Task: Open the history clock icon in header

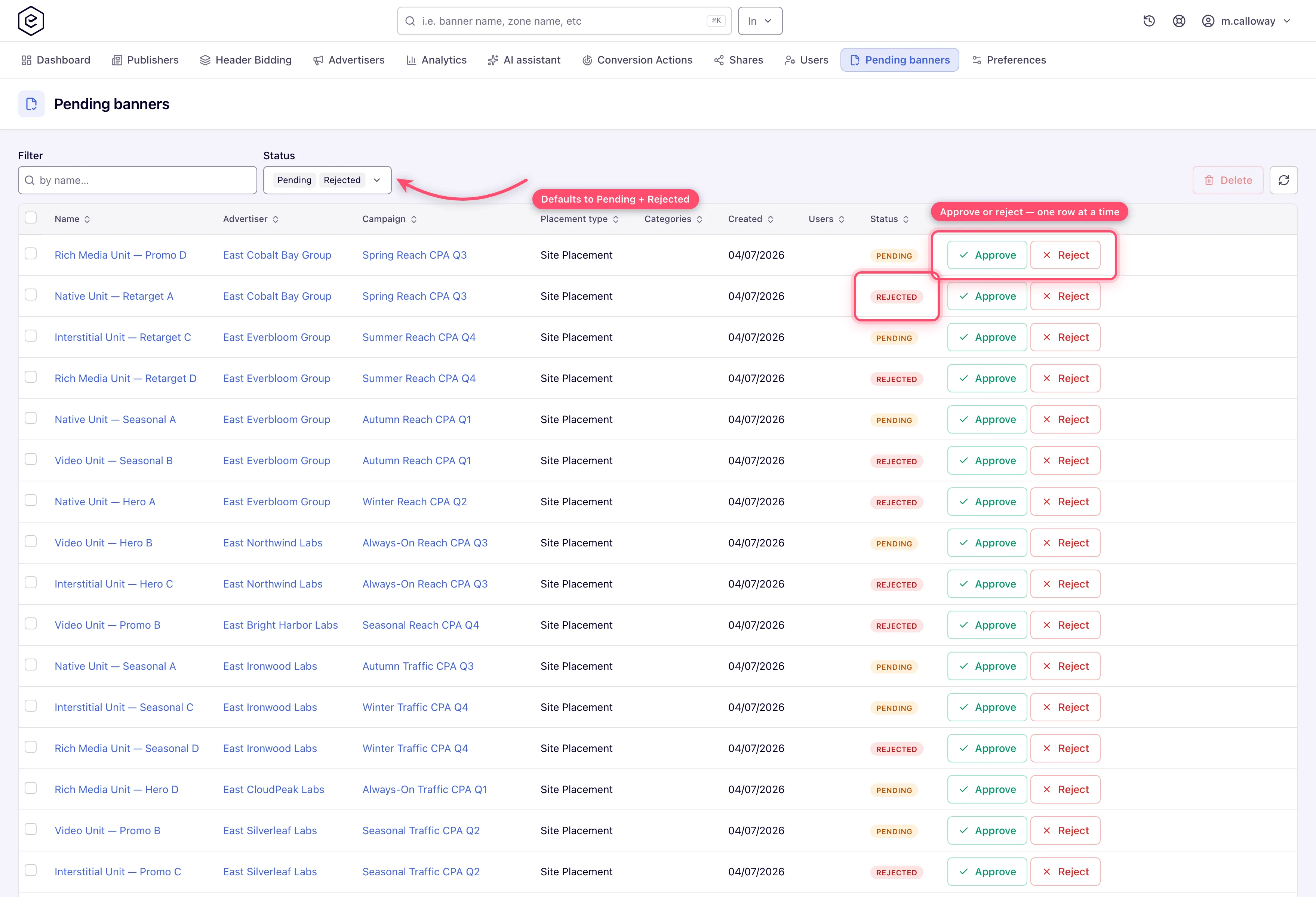Action: click(1149, 21)
